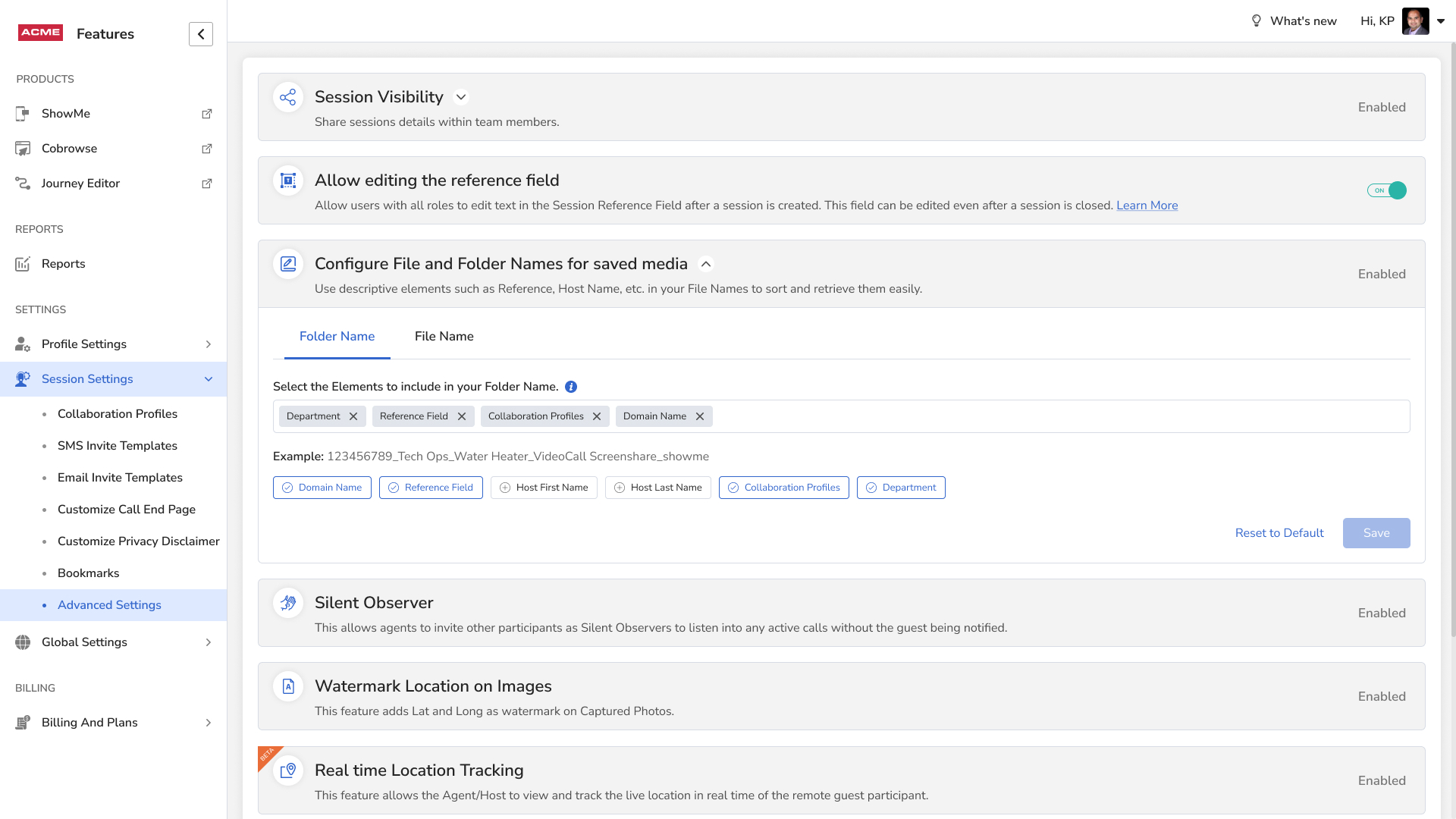Open the user profile dropdown arrow

point(1441,21)
